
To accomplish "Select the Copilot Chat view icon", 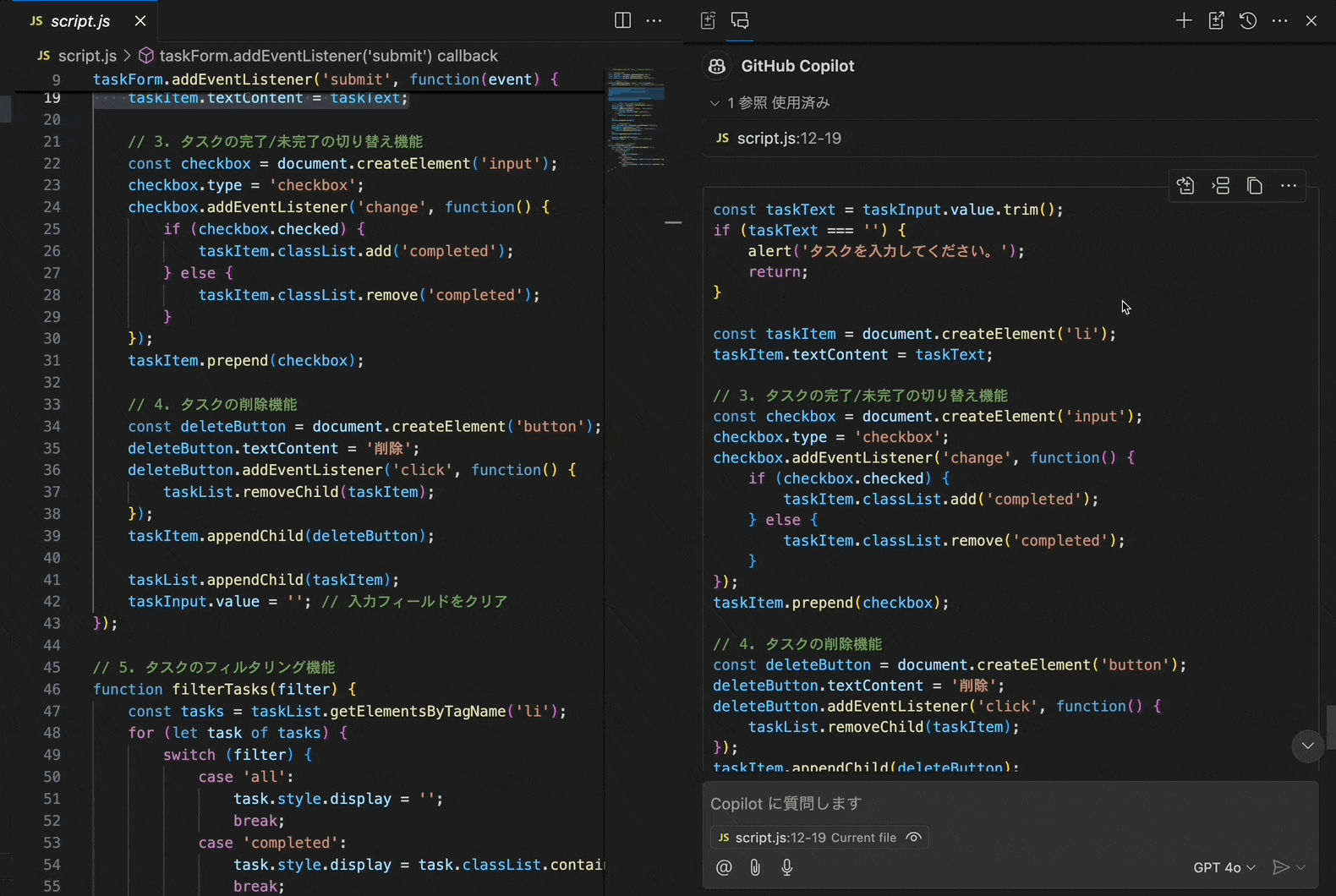I will pyautogui.click(x=740, y=20).
